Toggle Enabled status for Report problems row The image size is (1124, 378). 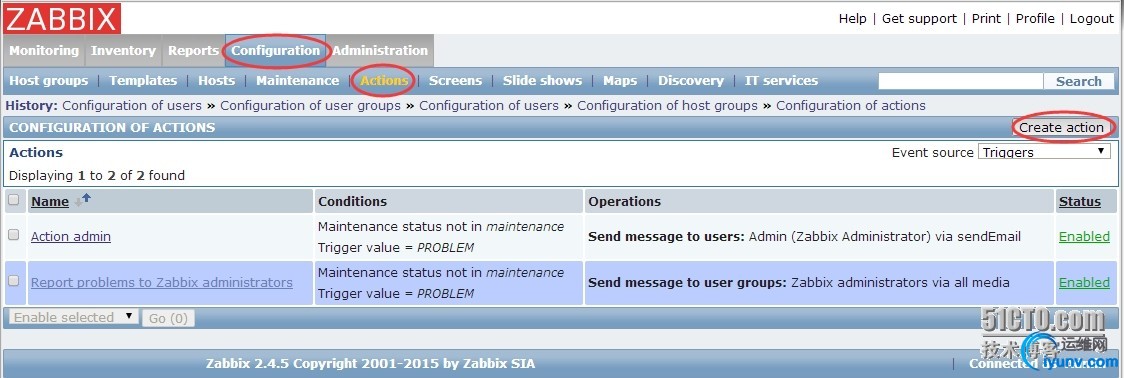click(1084, 282)
